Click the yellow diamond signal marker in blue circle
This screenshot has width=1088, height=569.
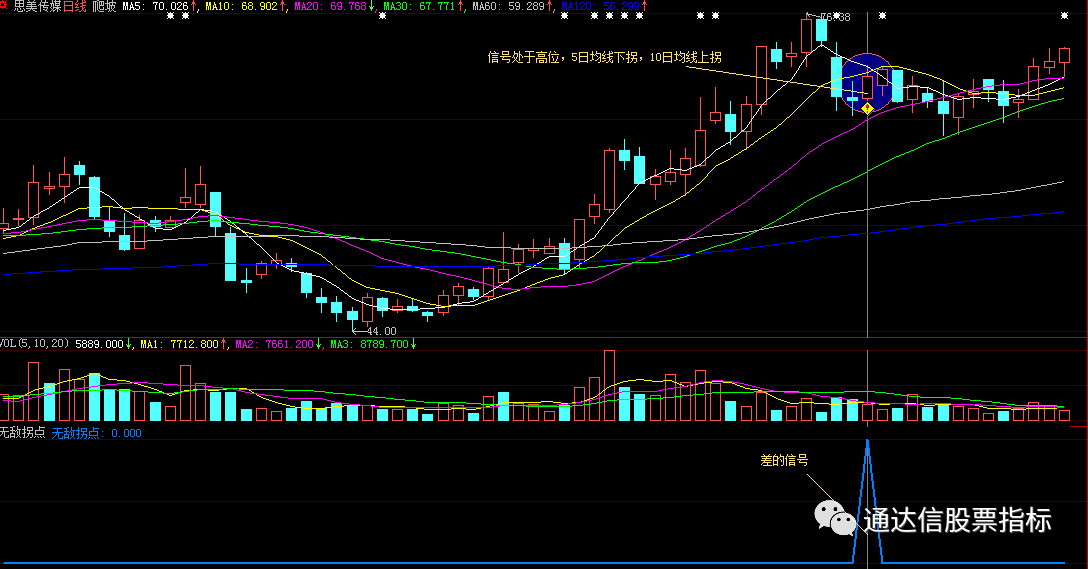tap(867, 108)
